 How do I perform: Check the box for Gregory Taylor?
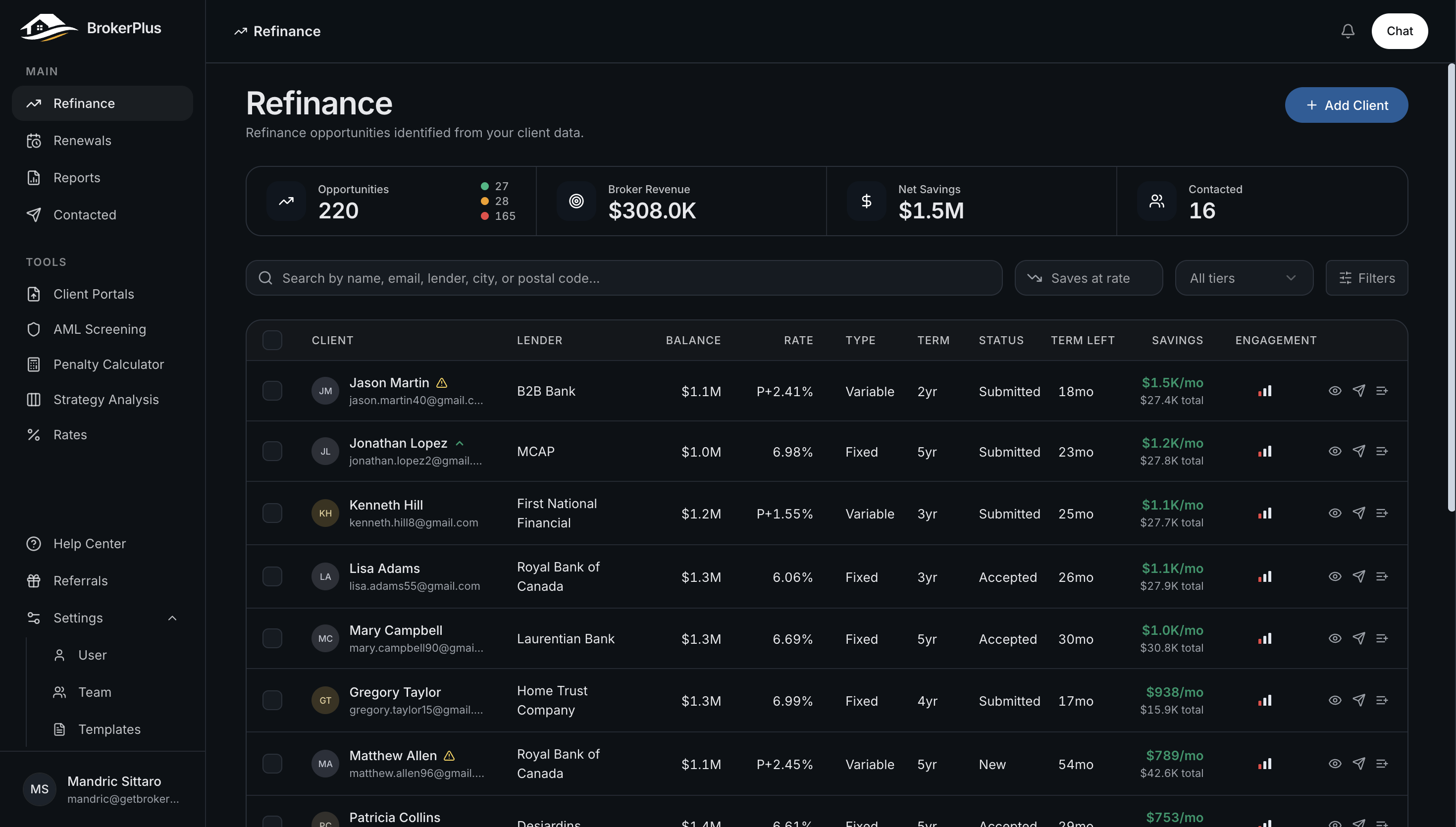click(x=272, y=700)
